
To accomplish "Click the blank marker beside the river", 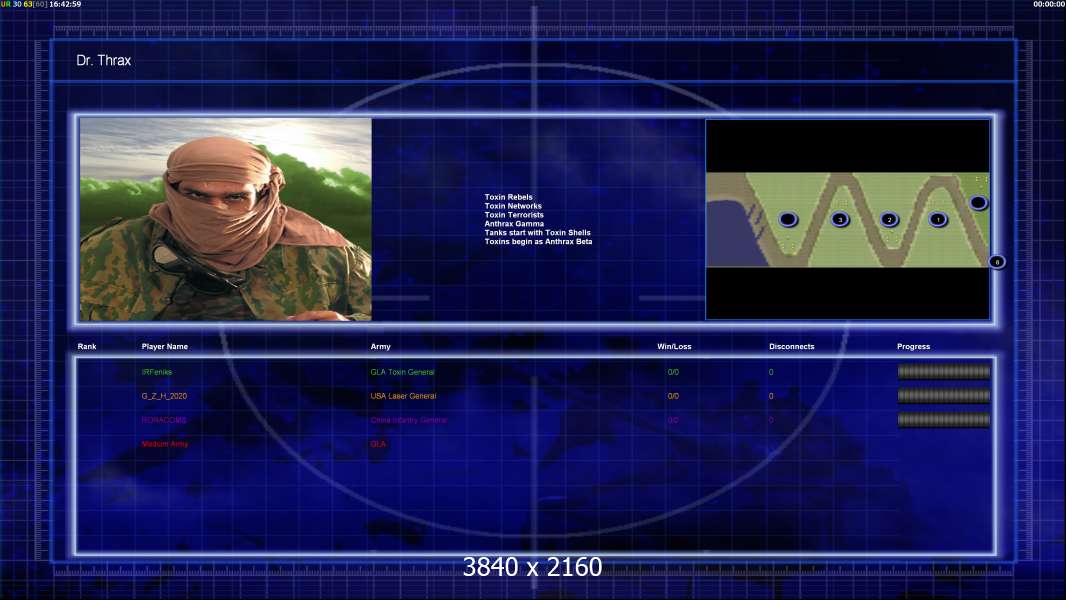I will coord(788,219).
